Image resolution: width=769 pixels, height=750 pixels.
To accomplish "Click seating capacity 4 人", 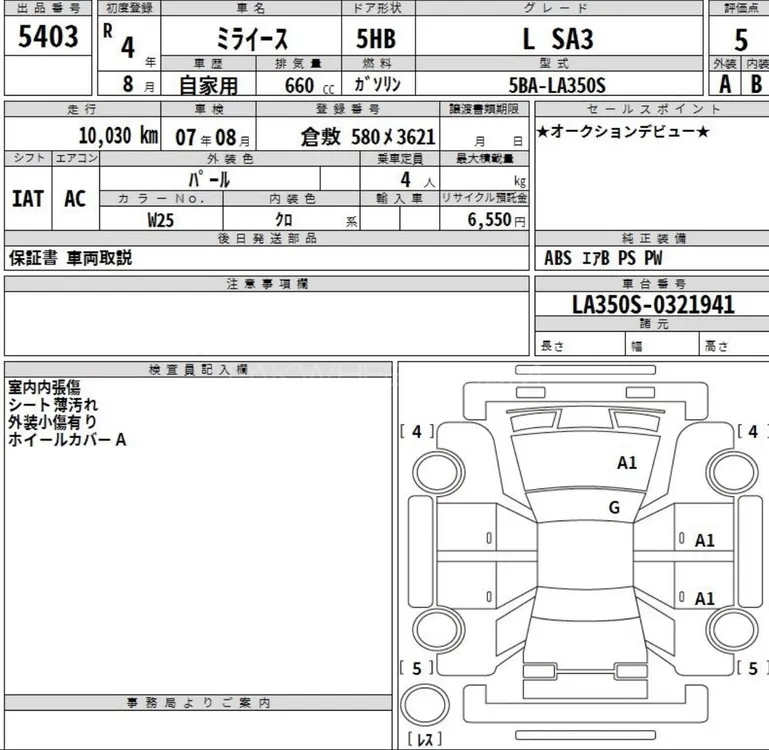I will pyautogui.click(x=417, y=180).
